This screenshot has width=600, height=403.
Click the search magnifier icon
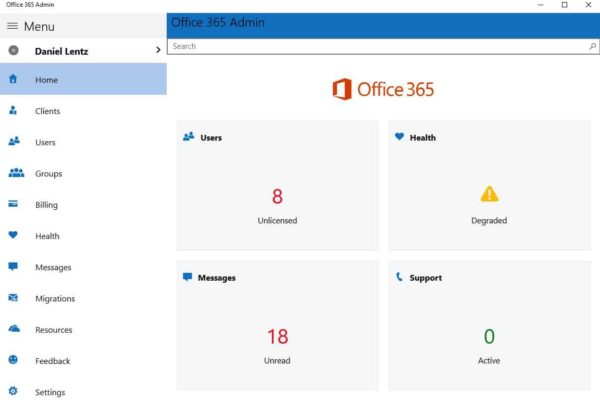click(592, 46)
